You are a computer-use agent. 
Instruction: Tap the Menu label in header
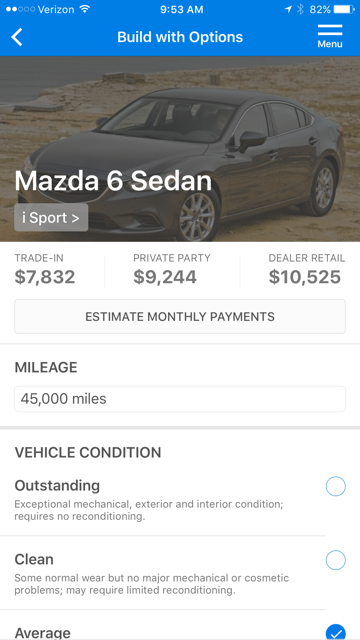pos(330,44)
